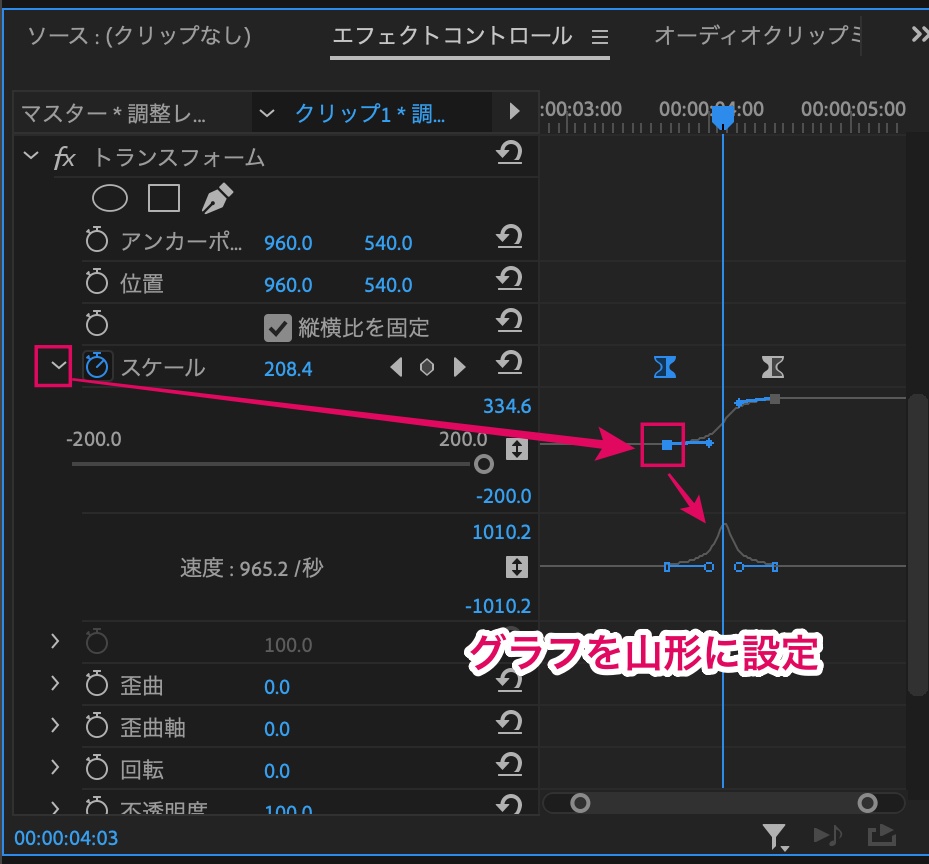
Task: Expand the 歪曲 parameter
Action: 55,683
